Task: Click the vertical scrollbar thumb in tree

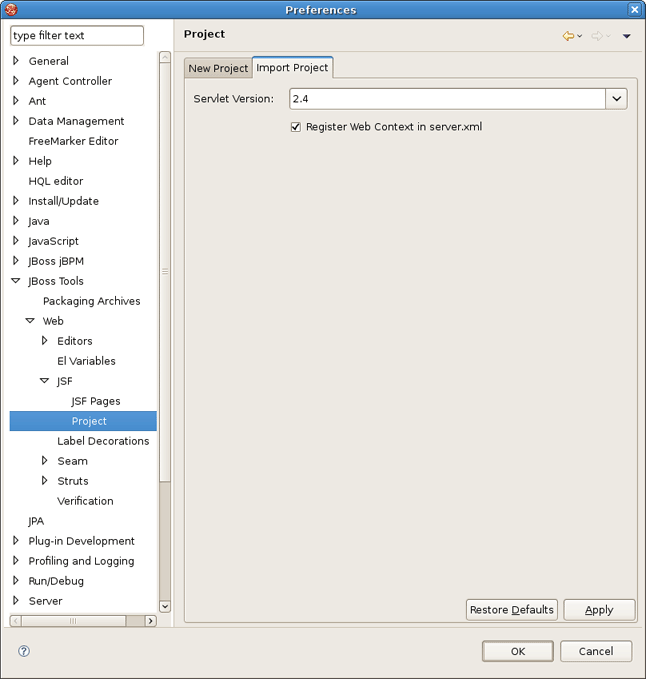Action: point(165,272)
